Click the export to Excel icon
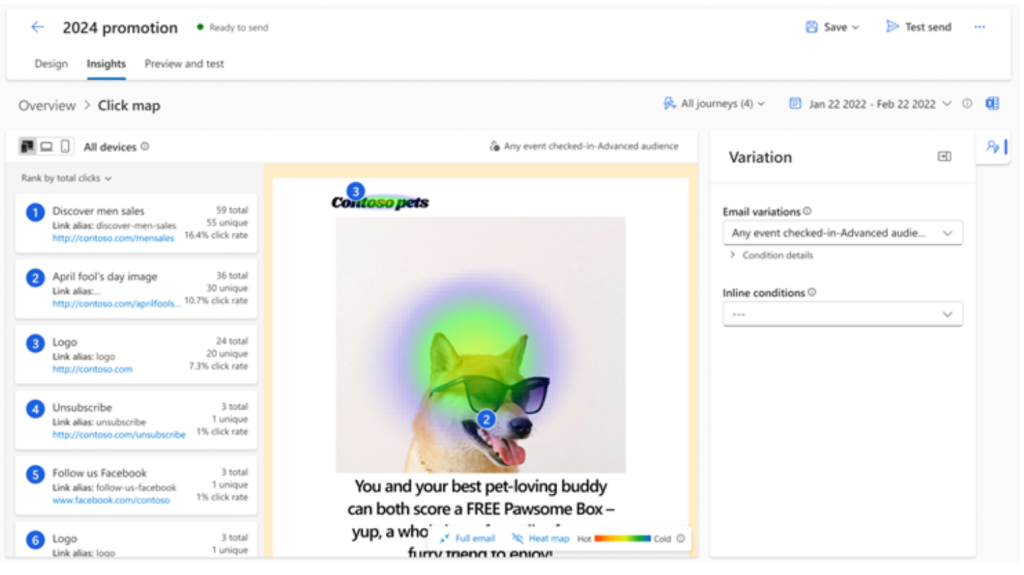The image size is (1024, 575). click(x=992, y=103)
